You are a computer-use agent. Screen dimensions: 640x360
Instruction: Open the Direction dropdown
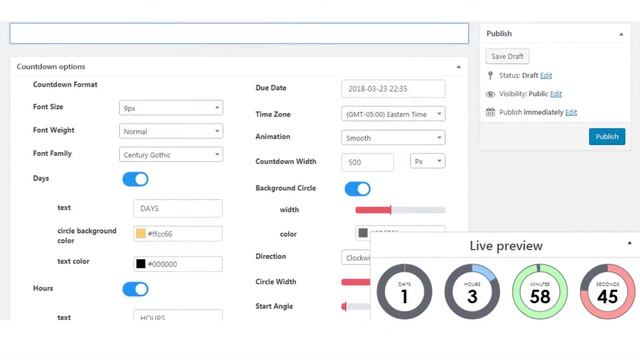(356, 258)
